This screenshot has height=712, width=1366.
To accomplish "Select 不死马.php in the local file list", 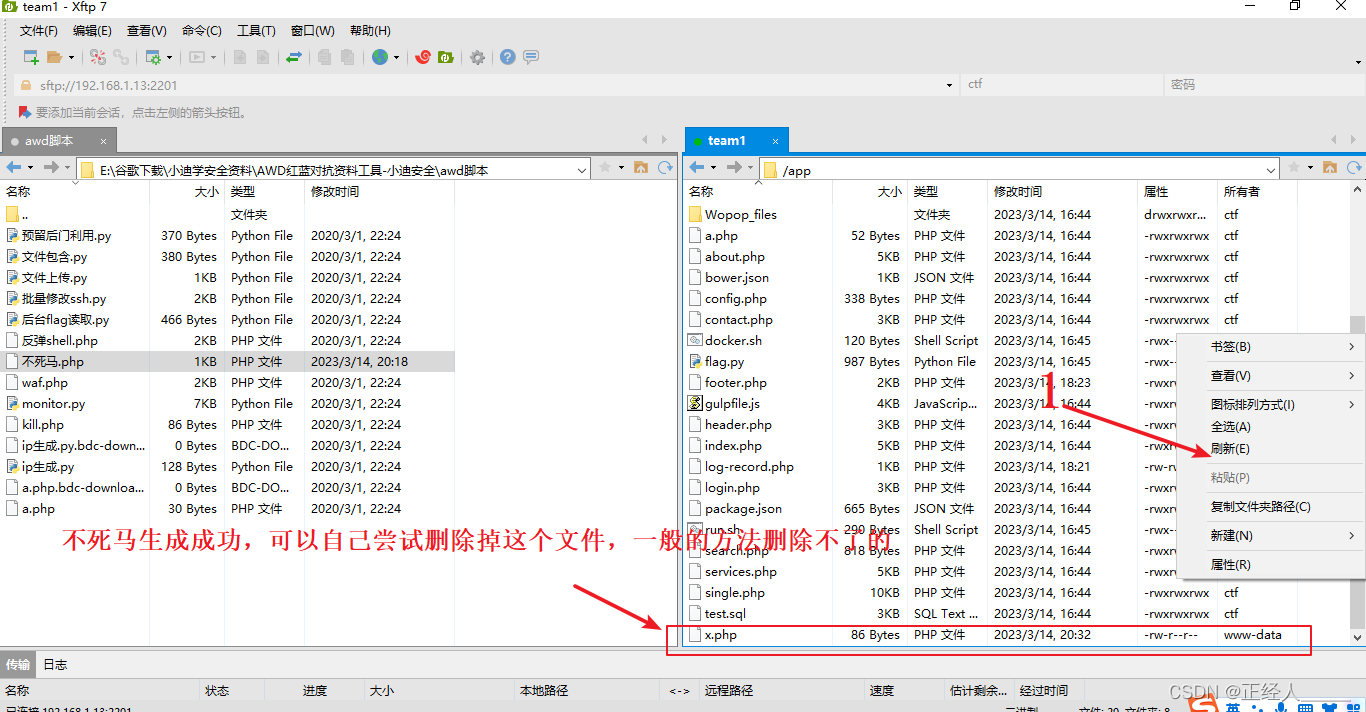I will [52, 362].
